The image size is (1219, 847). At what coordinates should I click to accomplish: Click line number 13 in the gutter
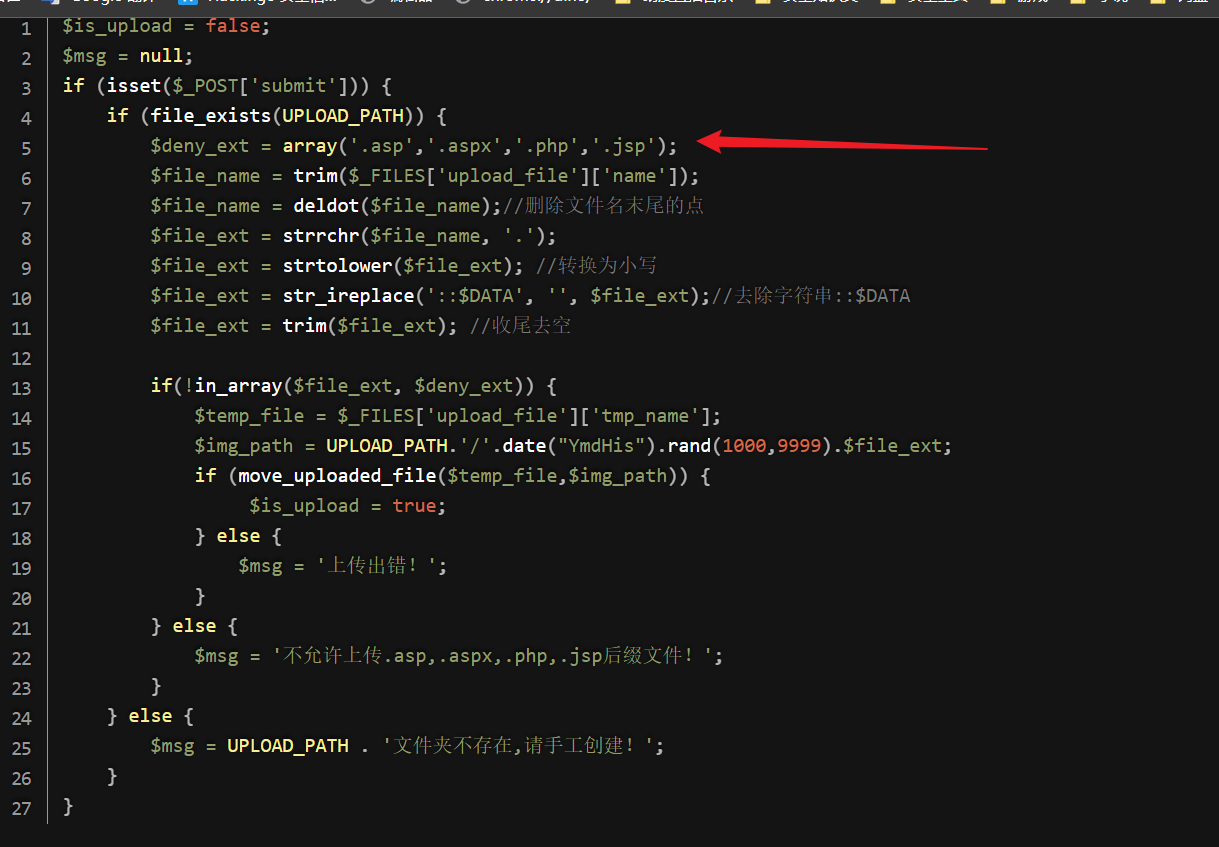21,388
